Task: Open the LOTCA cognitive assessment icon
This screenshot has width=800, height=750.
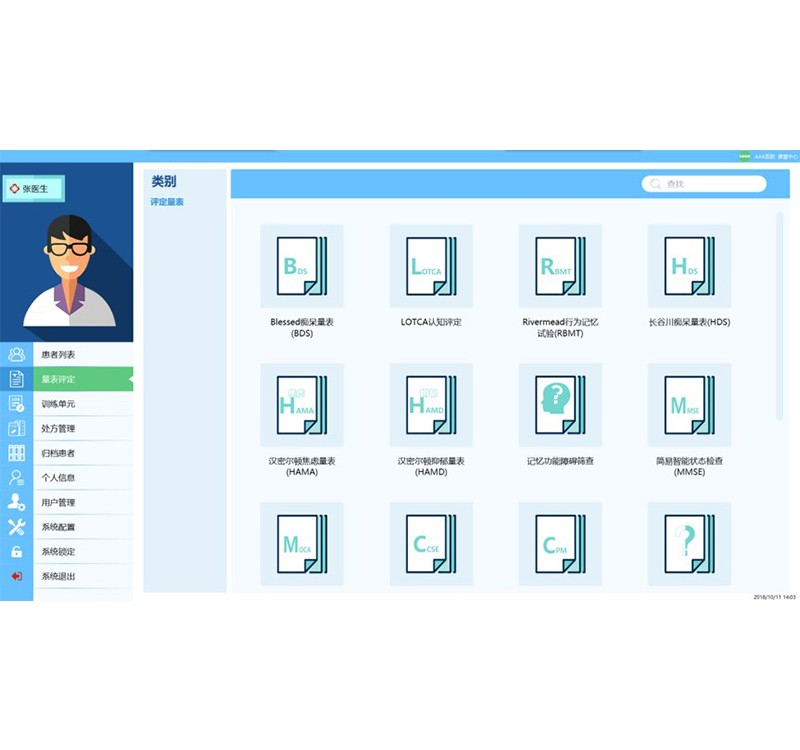Action: coord(430,265)
